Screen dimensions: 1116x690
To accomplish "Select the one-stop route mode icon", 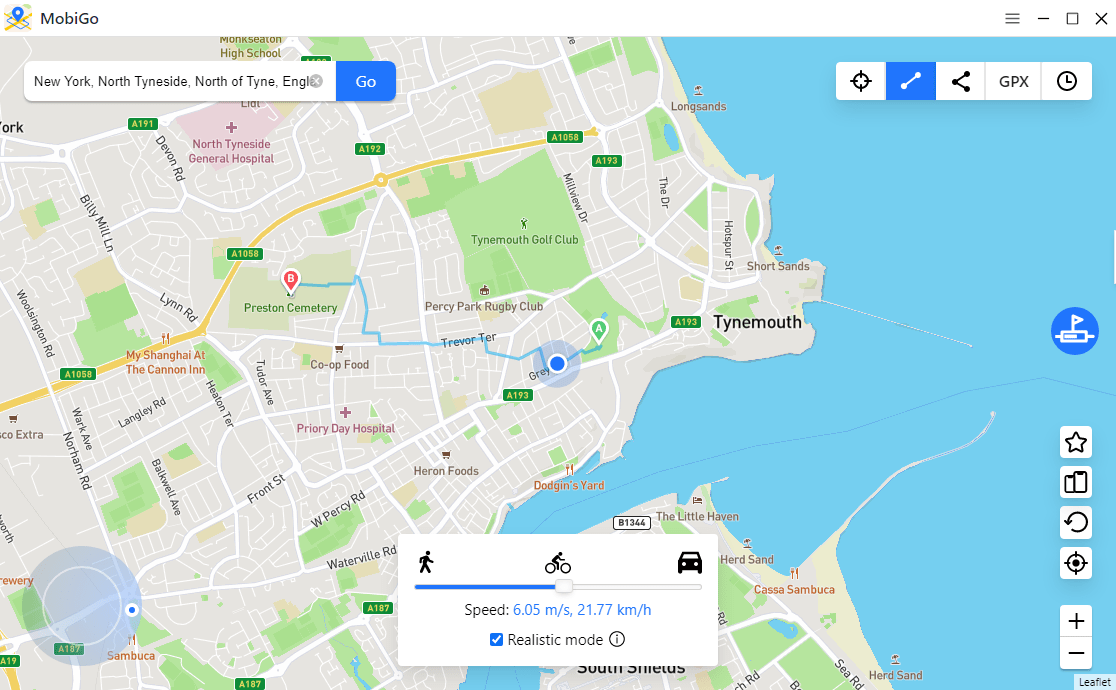I will coord(910,81).
